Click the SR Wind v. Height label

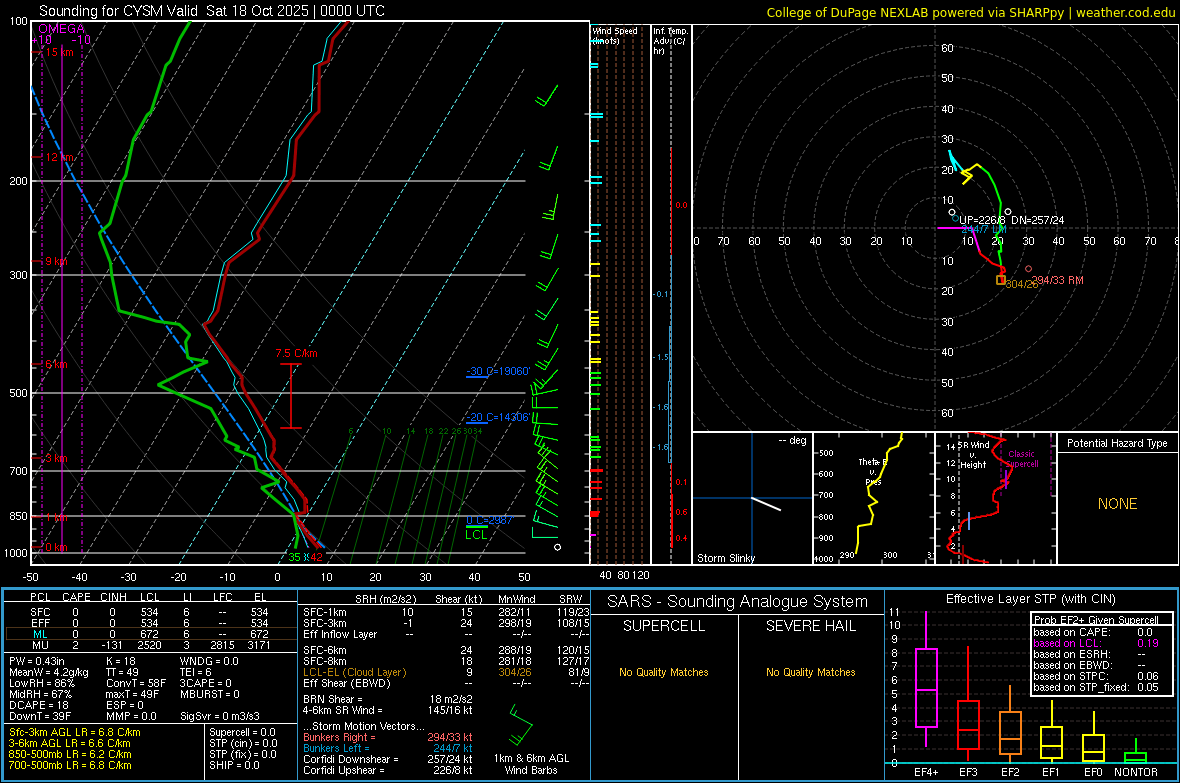[x=974, y=455]
